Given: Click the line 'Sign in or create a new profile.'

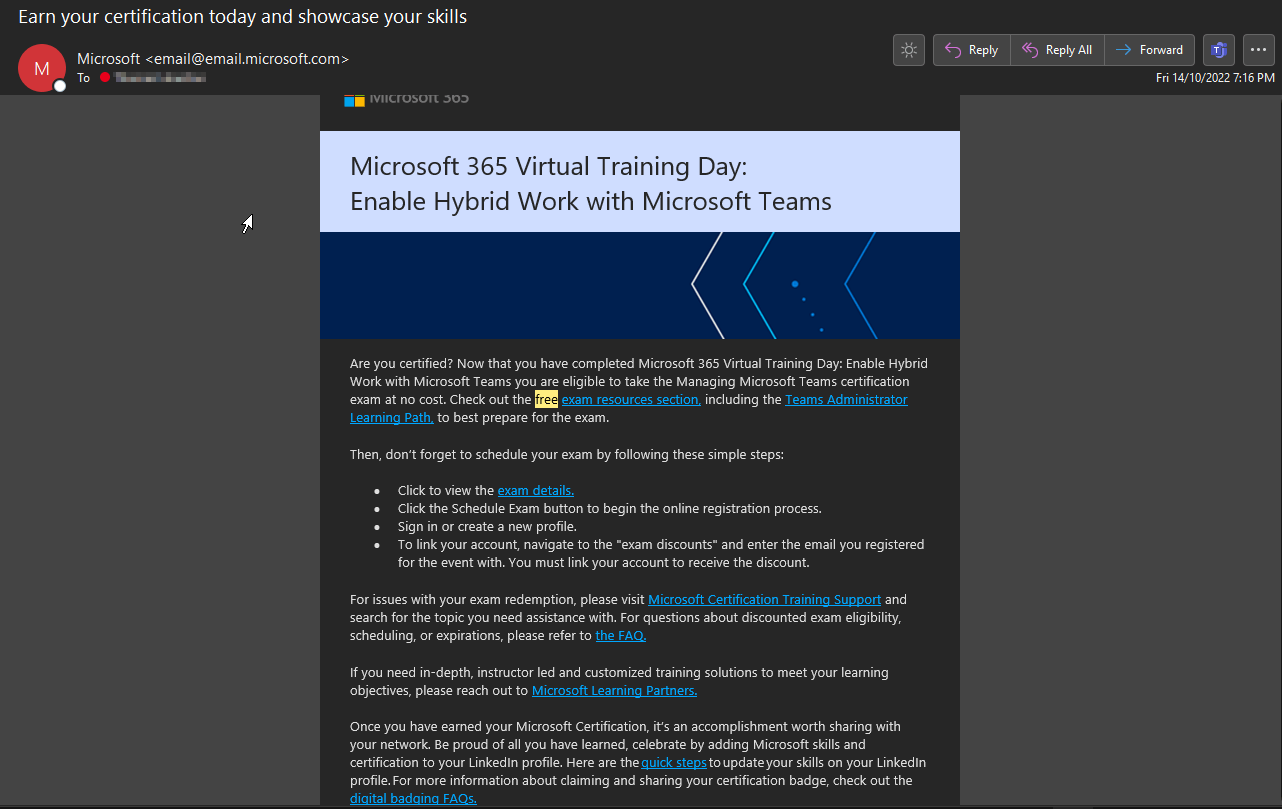Looking at the screenshot, I should pos(487,526).
